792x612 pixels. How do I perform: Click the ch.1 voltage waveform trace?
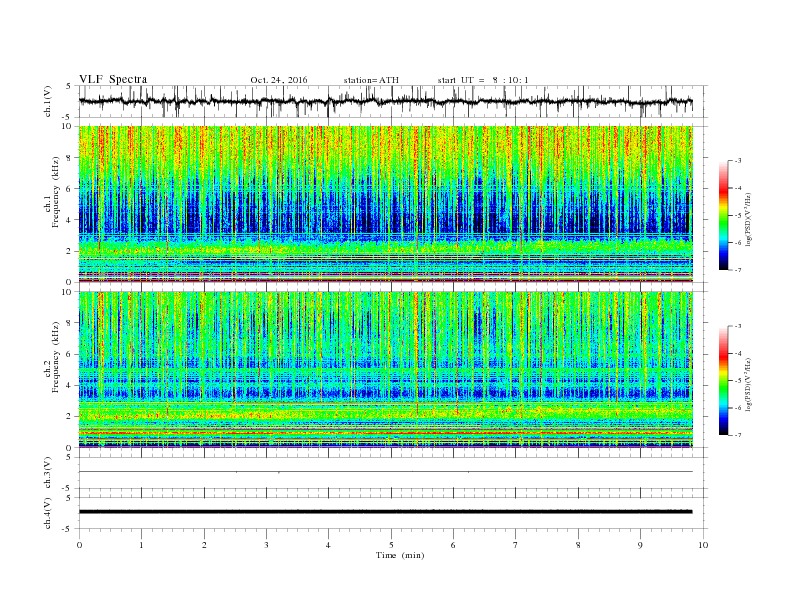(x=385, y=101)
